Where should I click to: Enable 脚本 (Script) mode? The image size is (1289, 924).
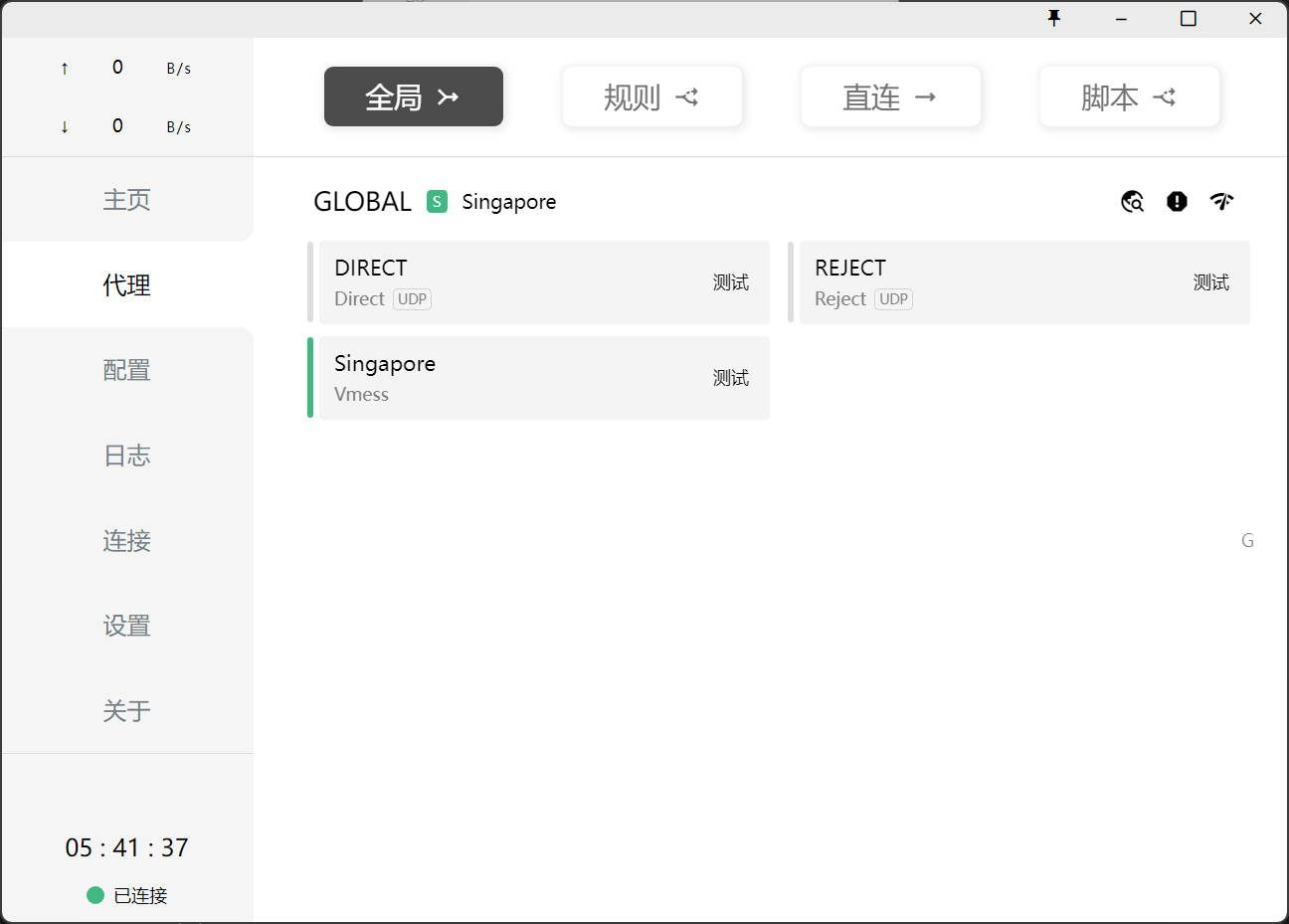coord(1129,96)
